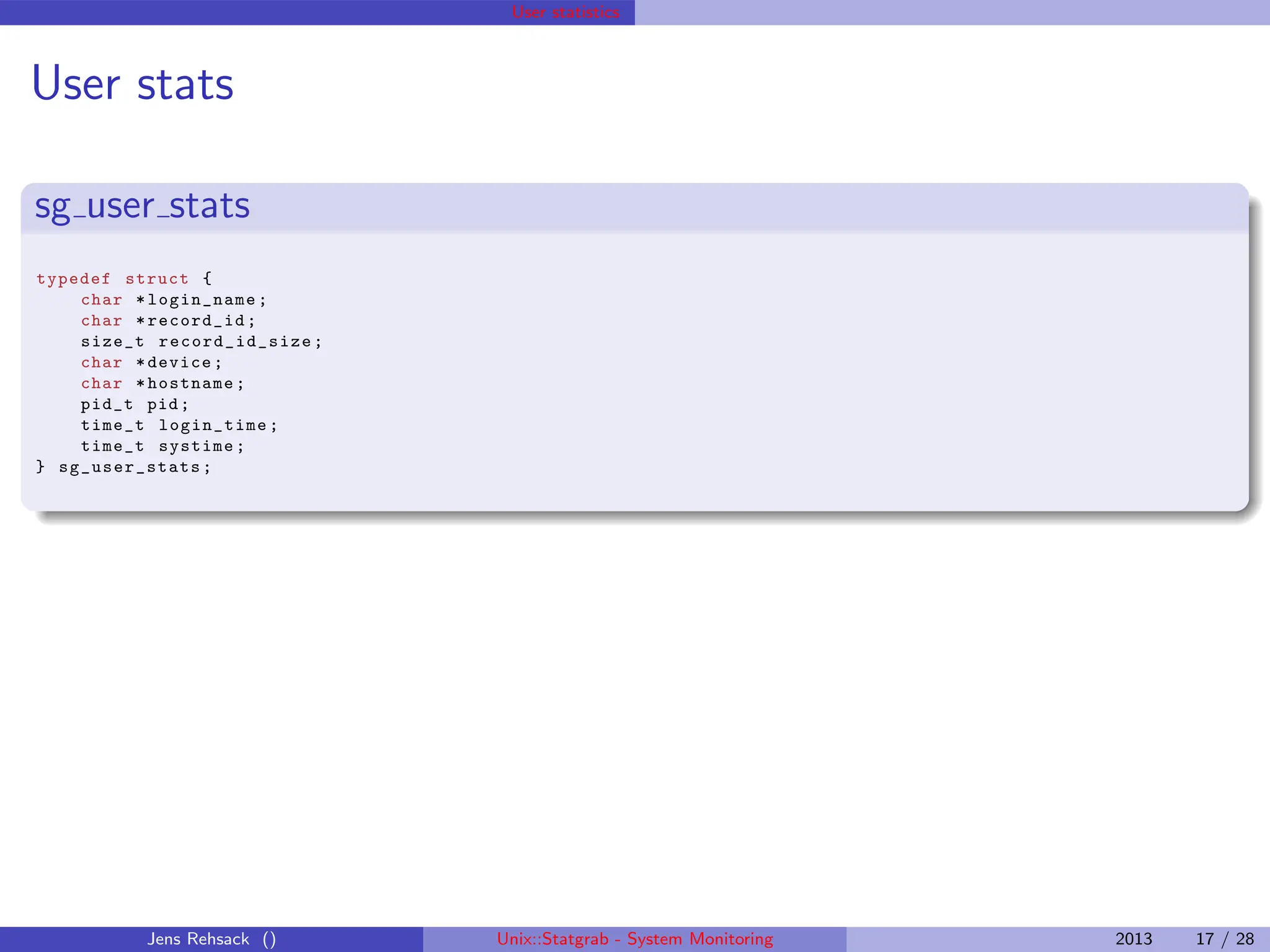This screenshot has height=952, width=1270.
Task: Click the 'User stats' slide title
Action: pyautogui.click(x=133, y=84)
